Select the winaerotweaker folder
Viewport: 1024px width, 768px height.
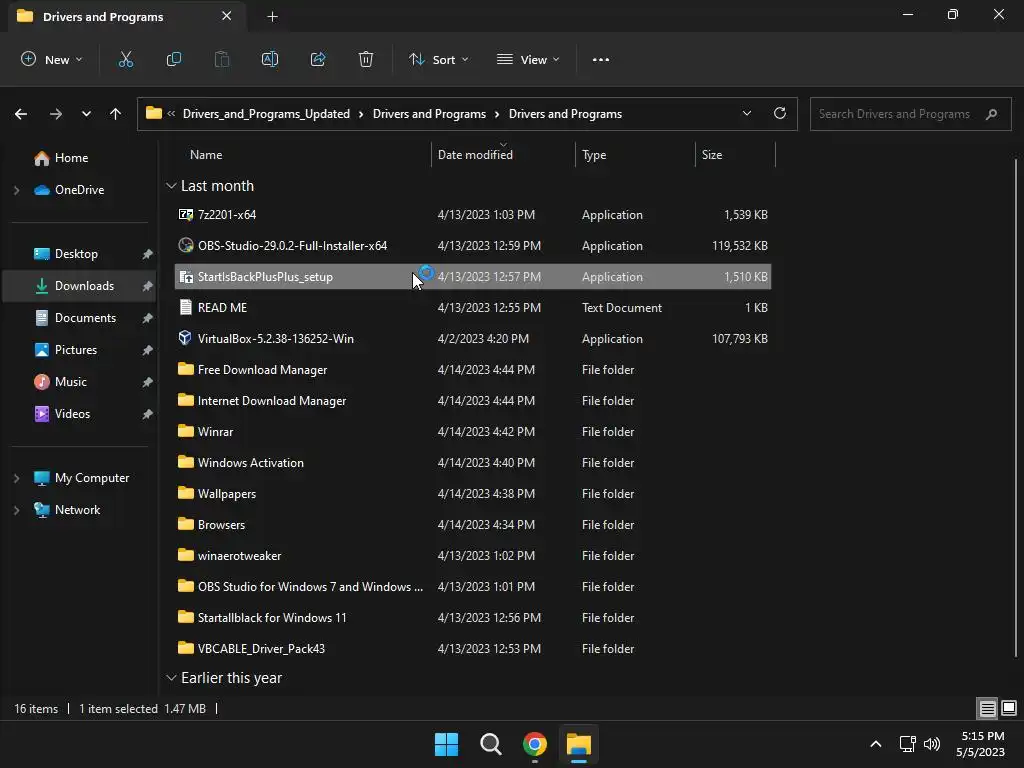point(473,556)
